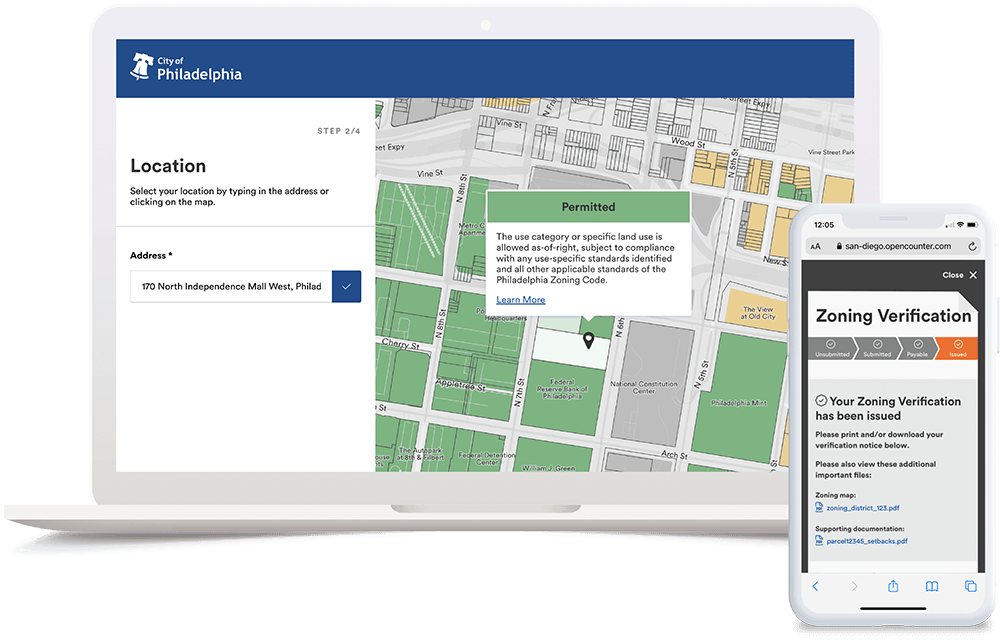Download the zoning_district_123.pdf file
1000x642 pixels.
coord(857,508)
